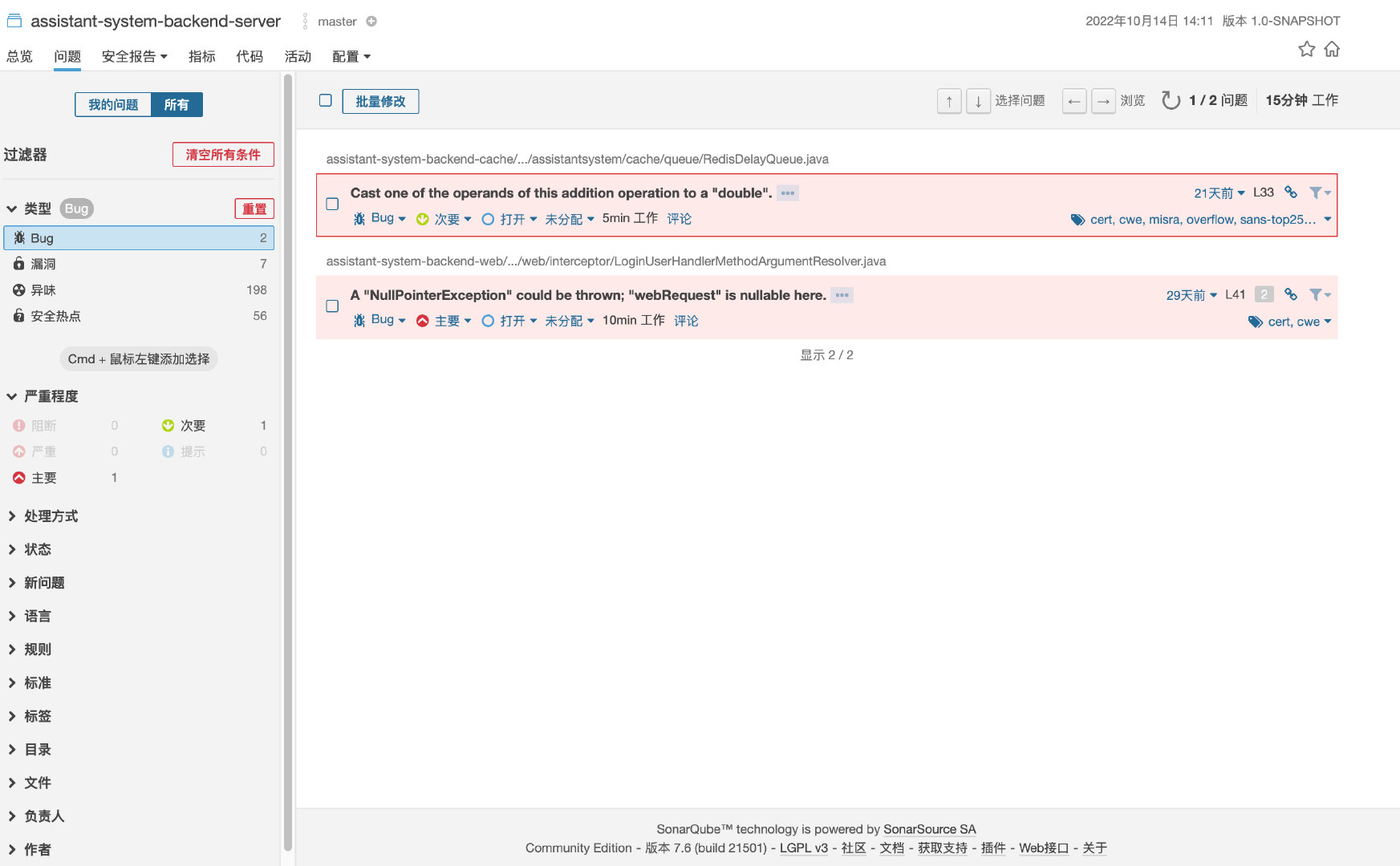The width and height of the screenshot is (1400, 866).
Task: Click the bug icon in the Bug filter row
Action: click(19, 237)
